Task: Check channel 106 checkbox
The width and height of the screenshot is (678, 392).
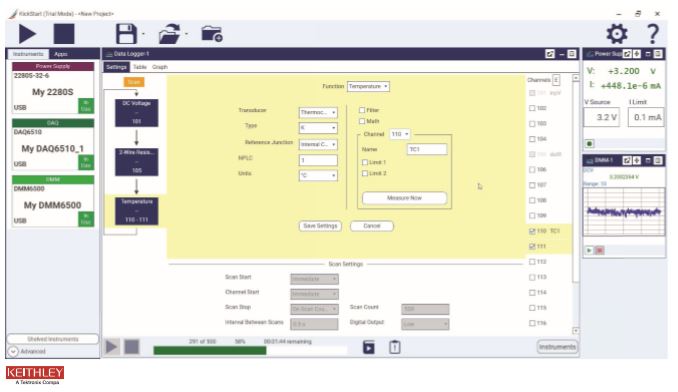Action: click(x=532, y=169)
